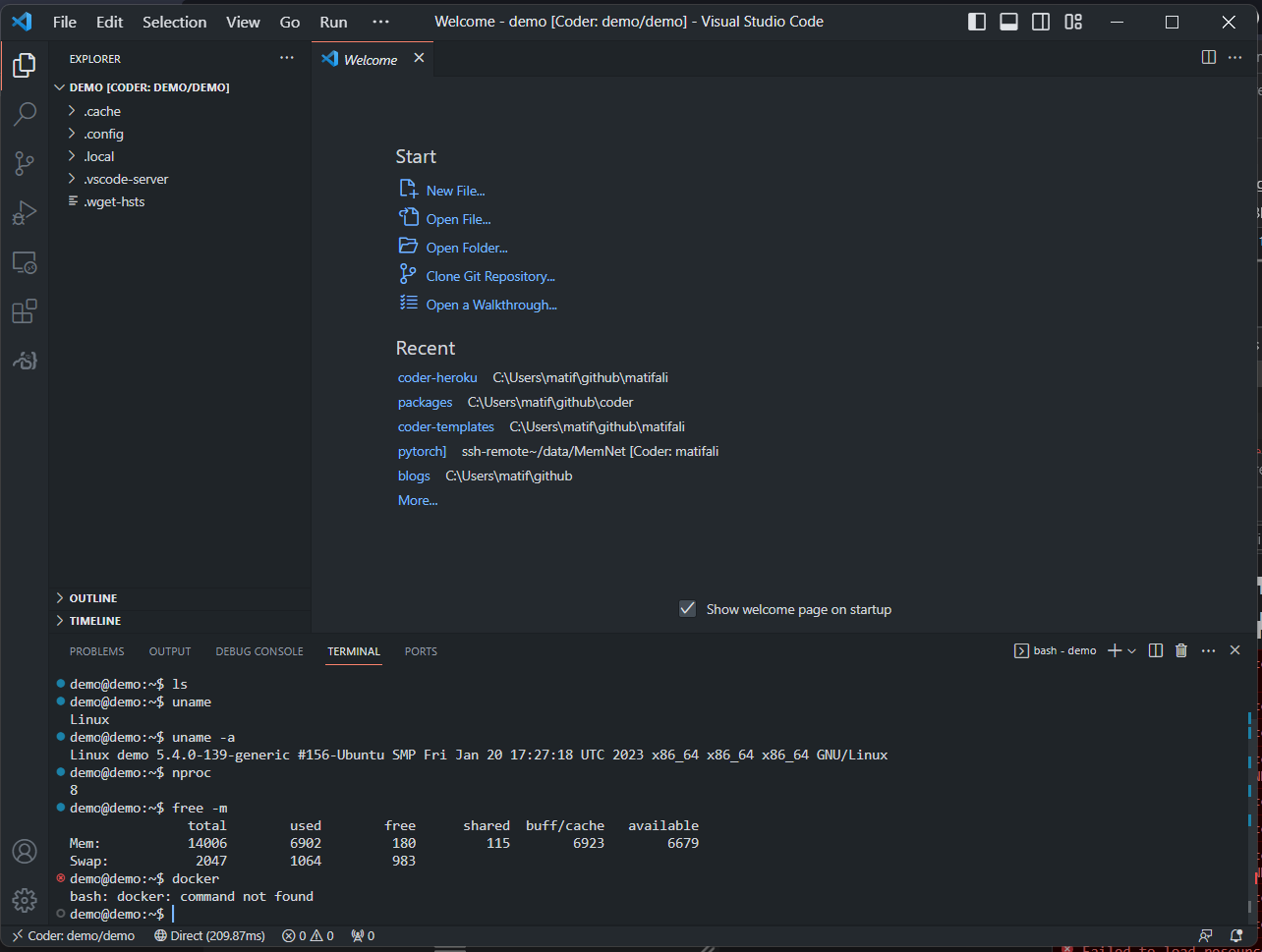Click the command decoration beside nproc
Viewport: 1262px width, 952px height.
(61, 772)
